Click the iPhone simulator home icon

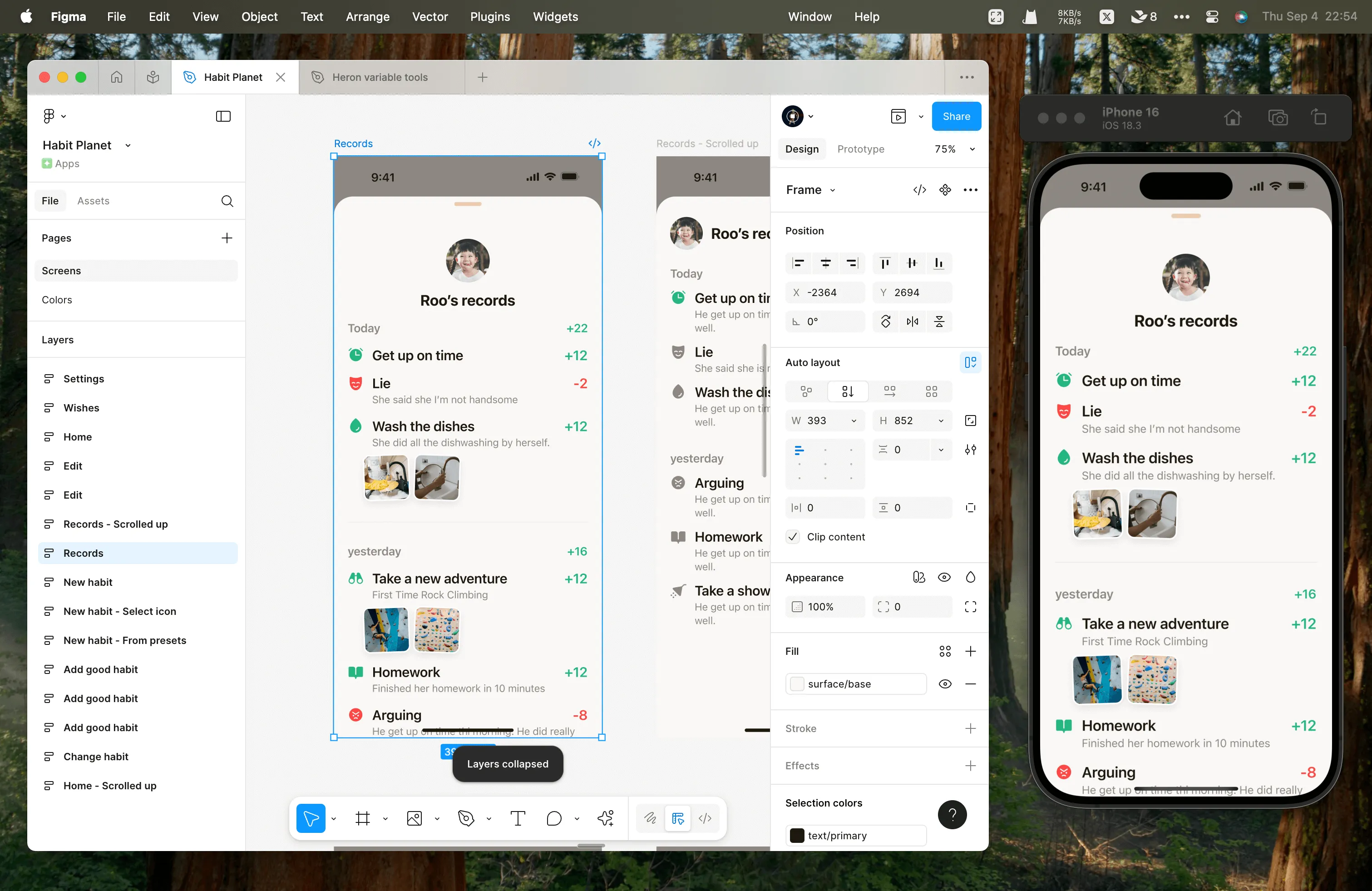click(1233, 118)
